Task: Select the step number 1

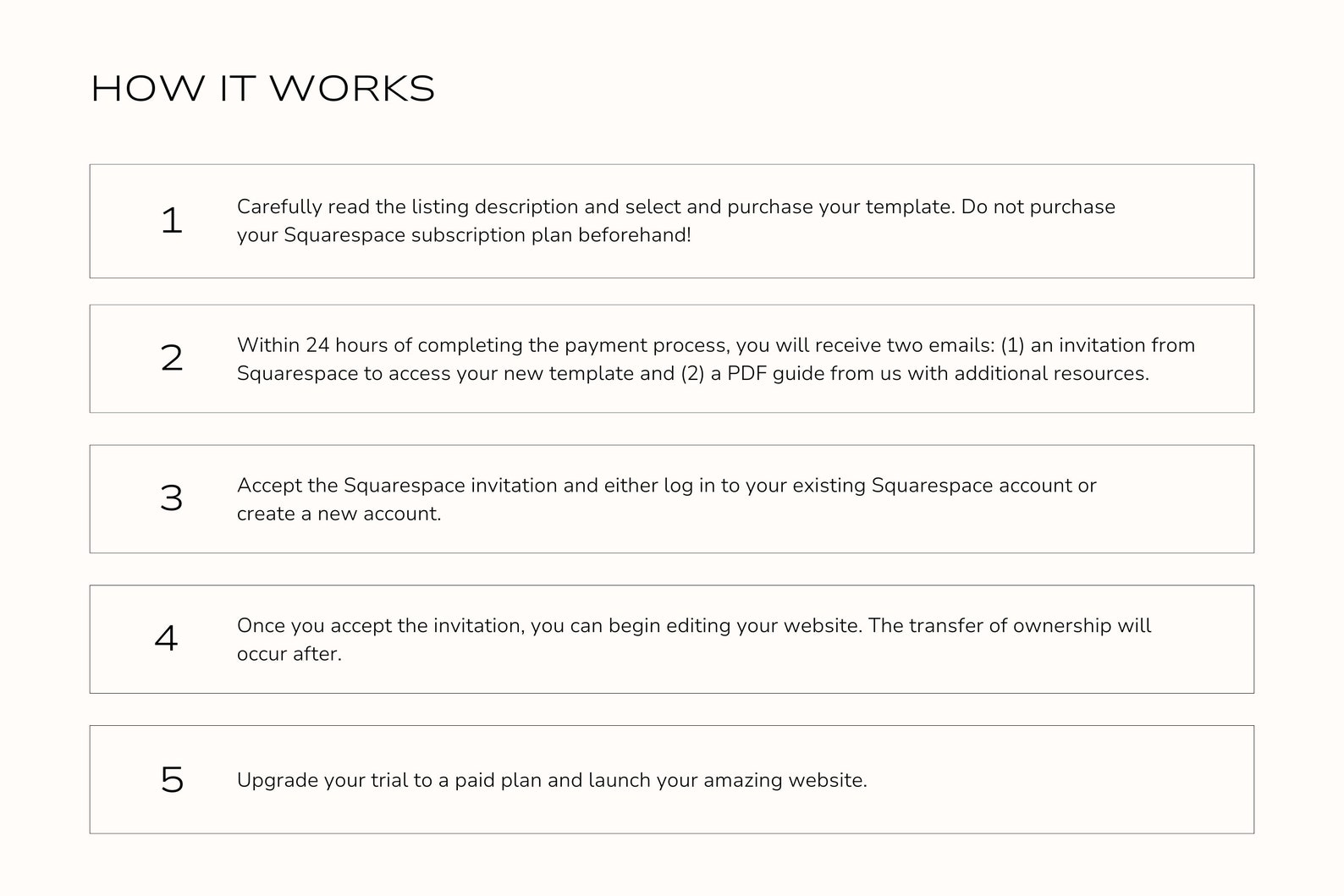Action: (171, 221)
